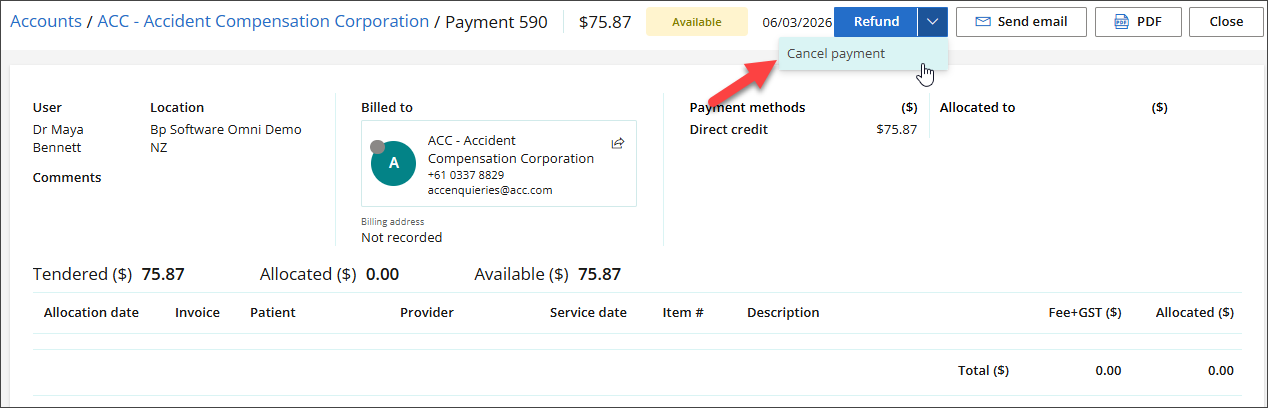The height and width of the screenshot is (408, 1268).
Task: Click the grey status dot on the avatar
Action: (x=377, y=147)
